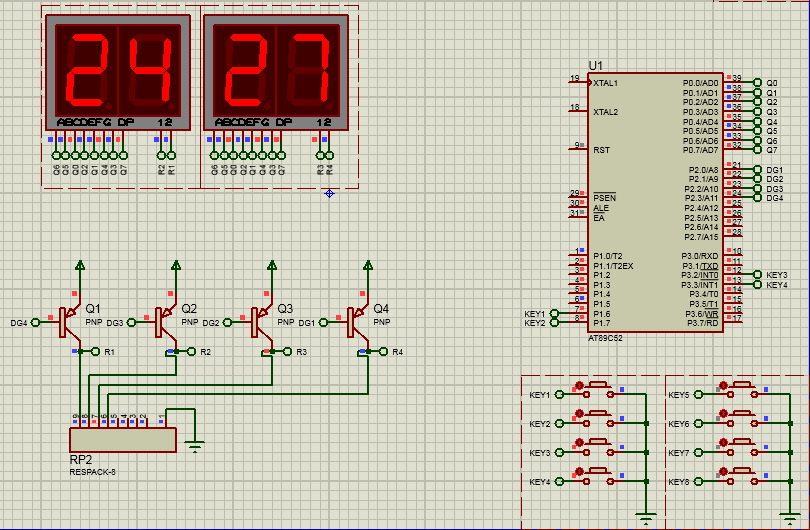Select the right seven-segment display showing 27

pos(276,72)
